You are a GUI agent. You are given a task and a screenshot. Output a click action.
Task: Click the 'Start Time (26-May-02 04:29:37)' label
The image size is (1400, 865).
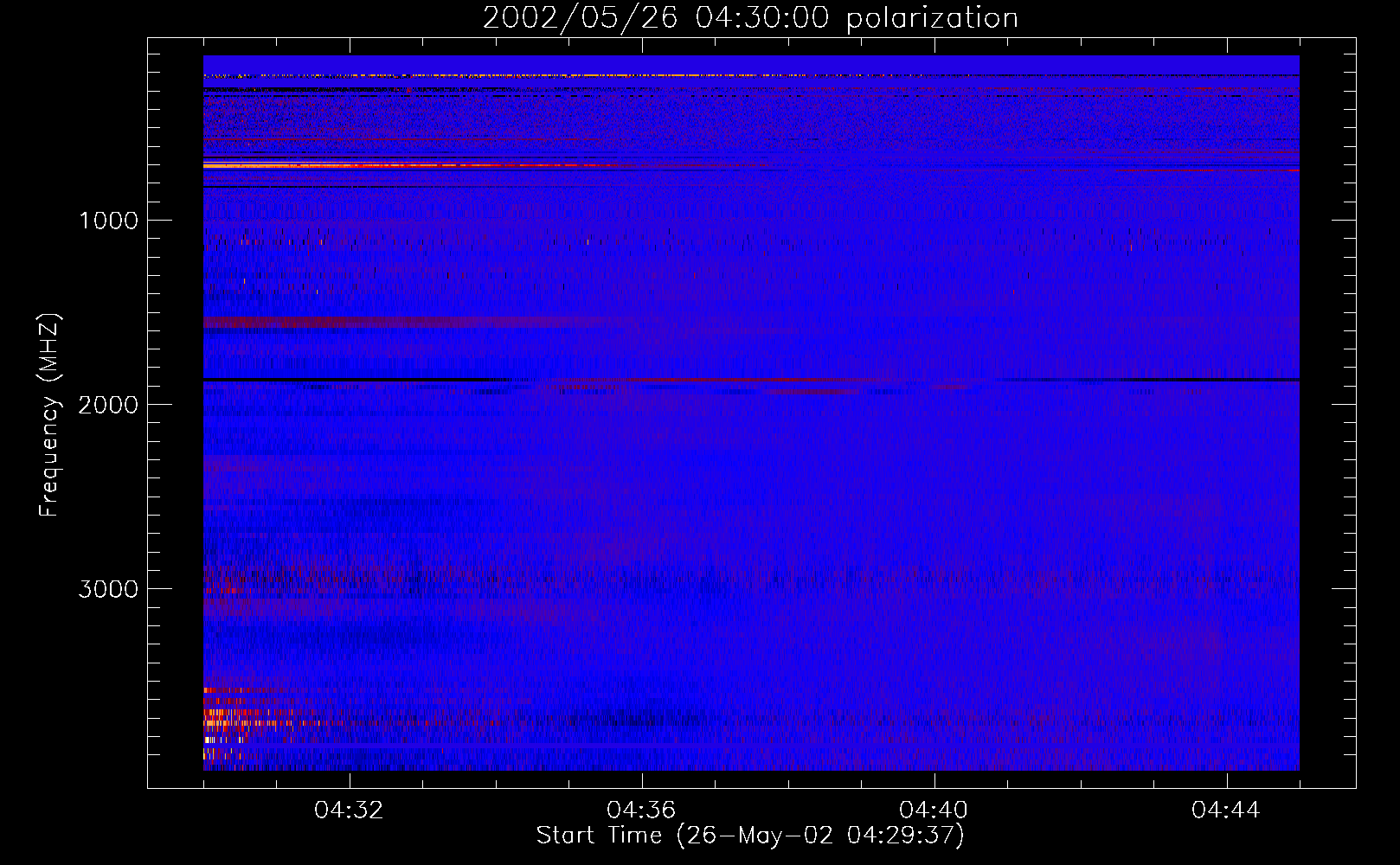coord(750,836)
